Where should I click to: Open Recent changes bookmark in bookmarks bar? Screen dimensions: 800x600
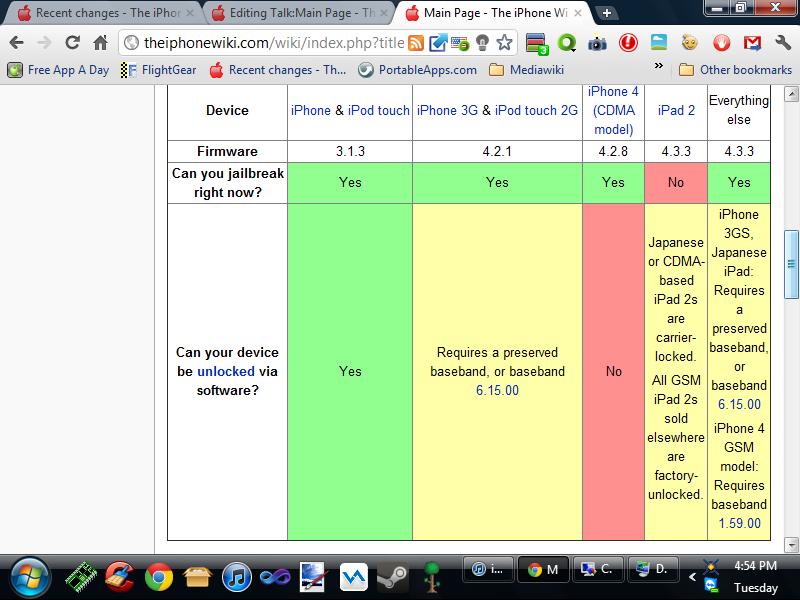click(278, 70)
